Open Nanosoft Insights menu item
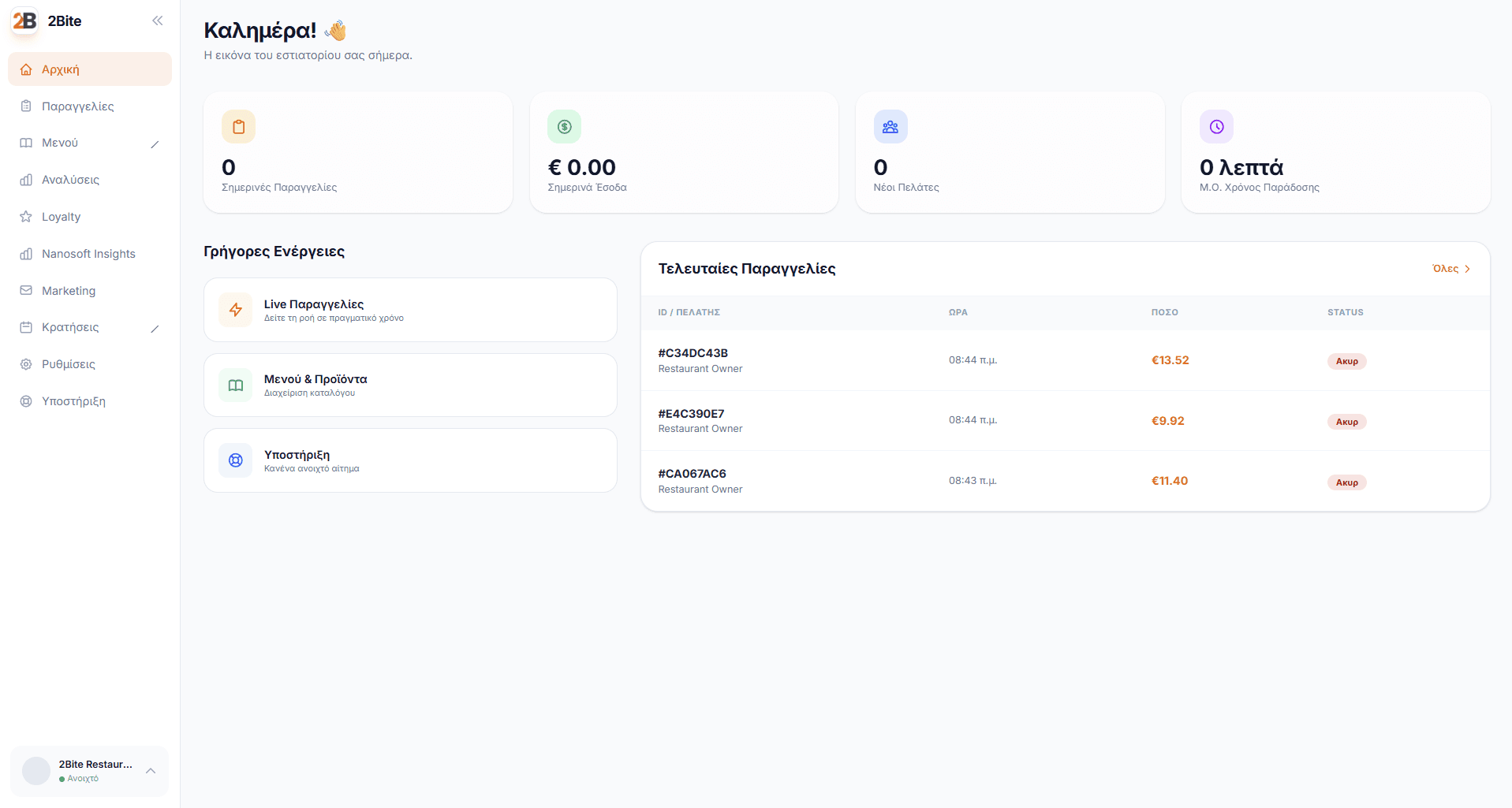 coord(90,253)
